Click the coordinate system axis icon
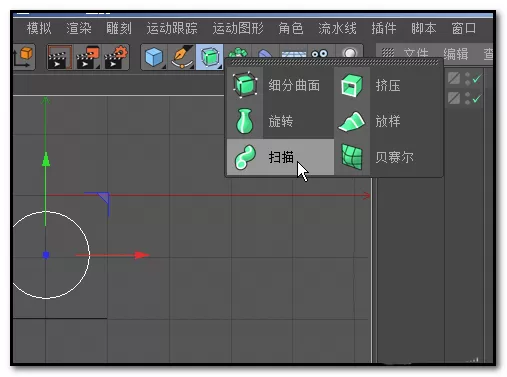Image resolution: width=507 pixels, height=377 pixels. click(23, 57)
